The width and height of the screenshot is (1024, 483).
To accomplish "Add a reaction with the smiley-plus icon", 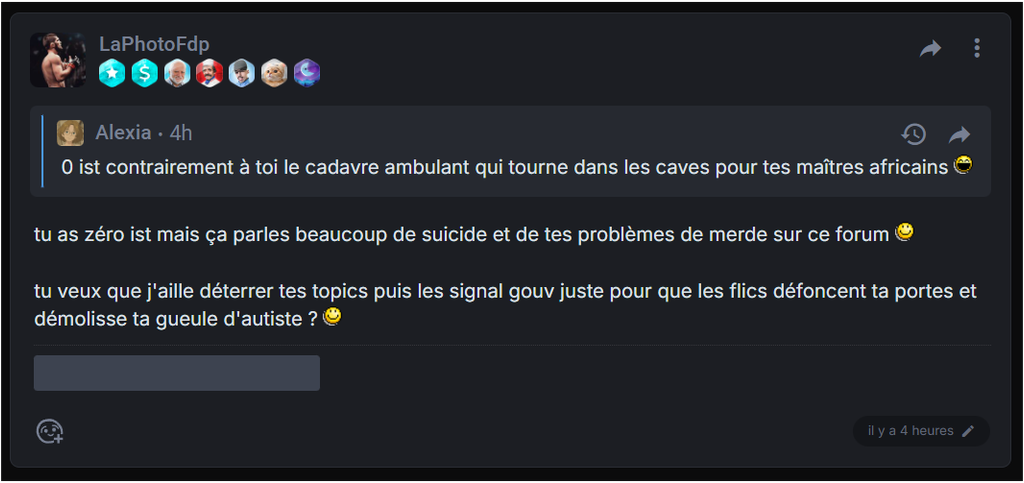I will [x=50, y=431].
